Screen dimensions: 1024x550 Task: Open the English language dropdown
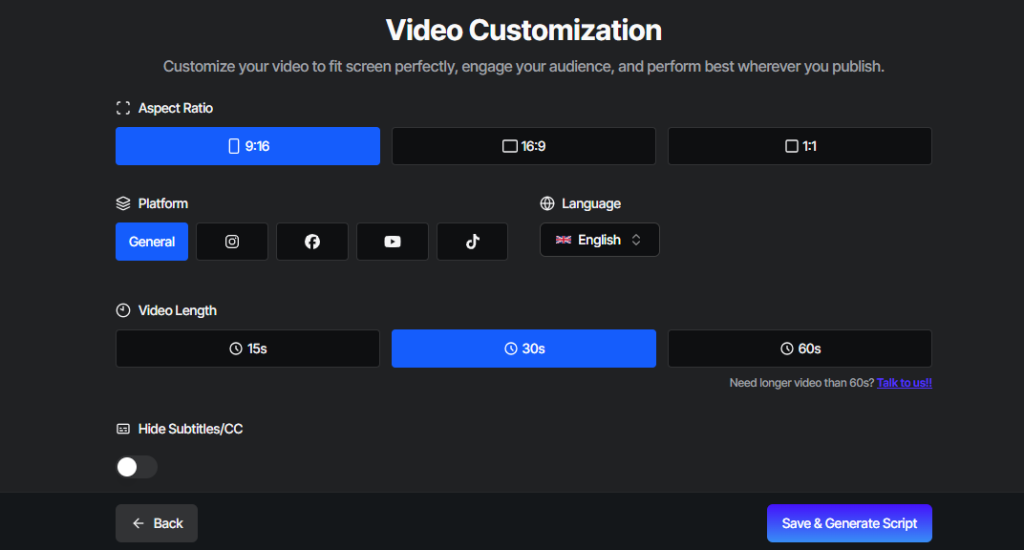(x=600, y=240)
